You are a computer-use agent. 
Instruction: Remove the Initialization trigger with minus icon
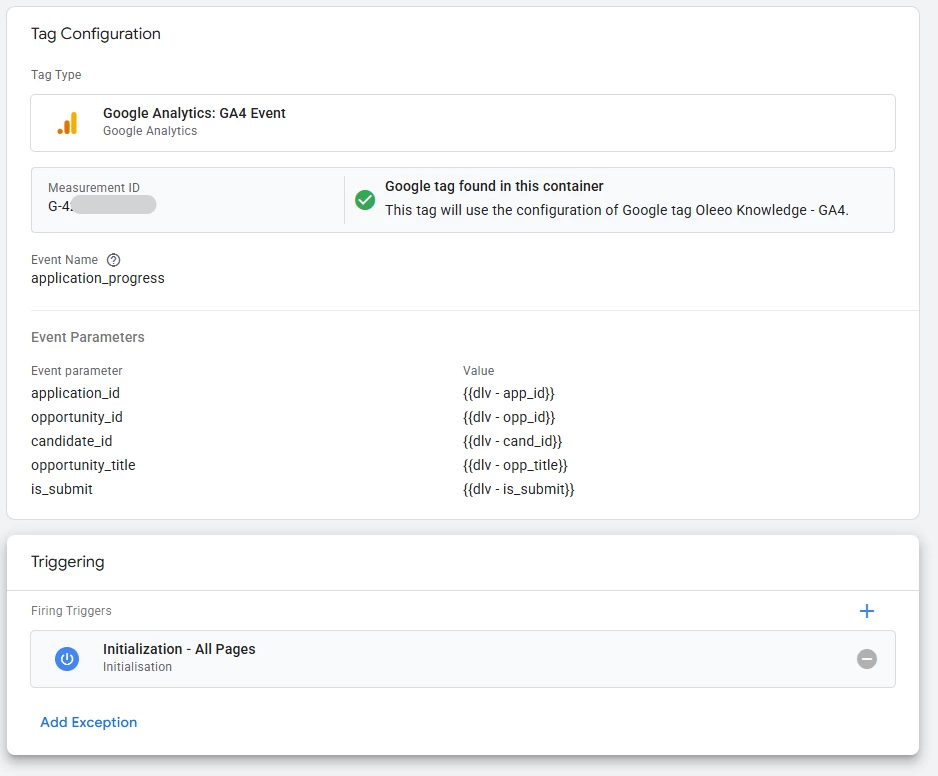click(867, 659)
